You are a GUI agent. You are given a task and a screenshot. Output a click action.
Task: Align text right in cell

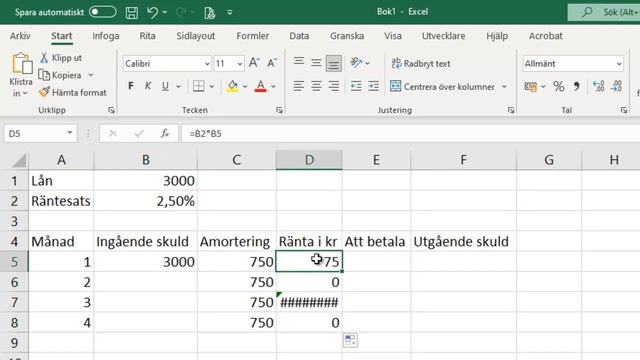334,86
